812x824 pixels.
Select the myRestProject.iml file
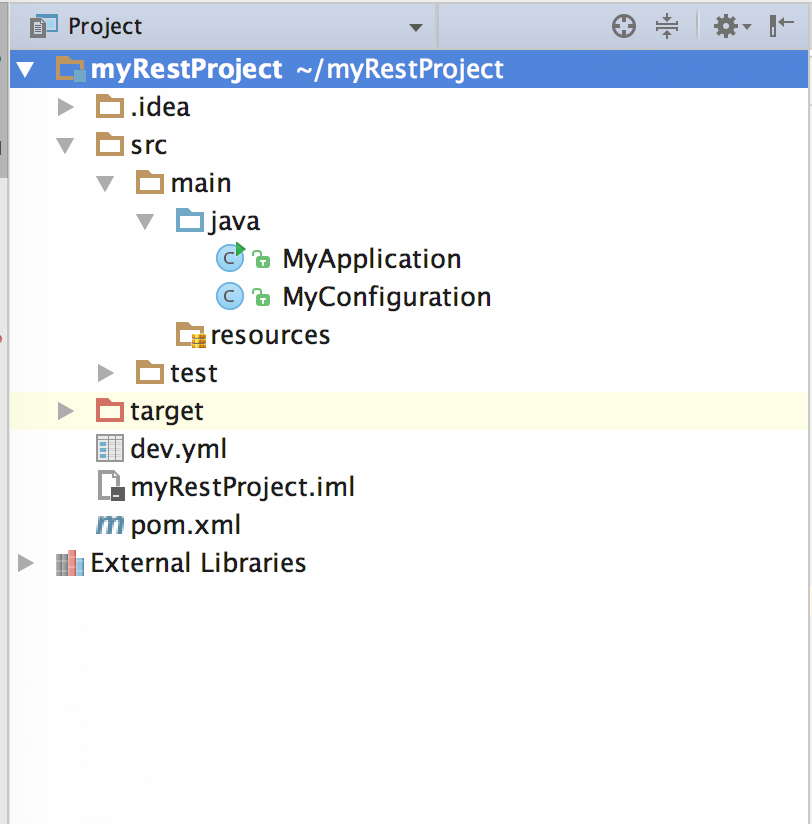242,487
